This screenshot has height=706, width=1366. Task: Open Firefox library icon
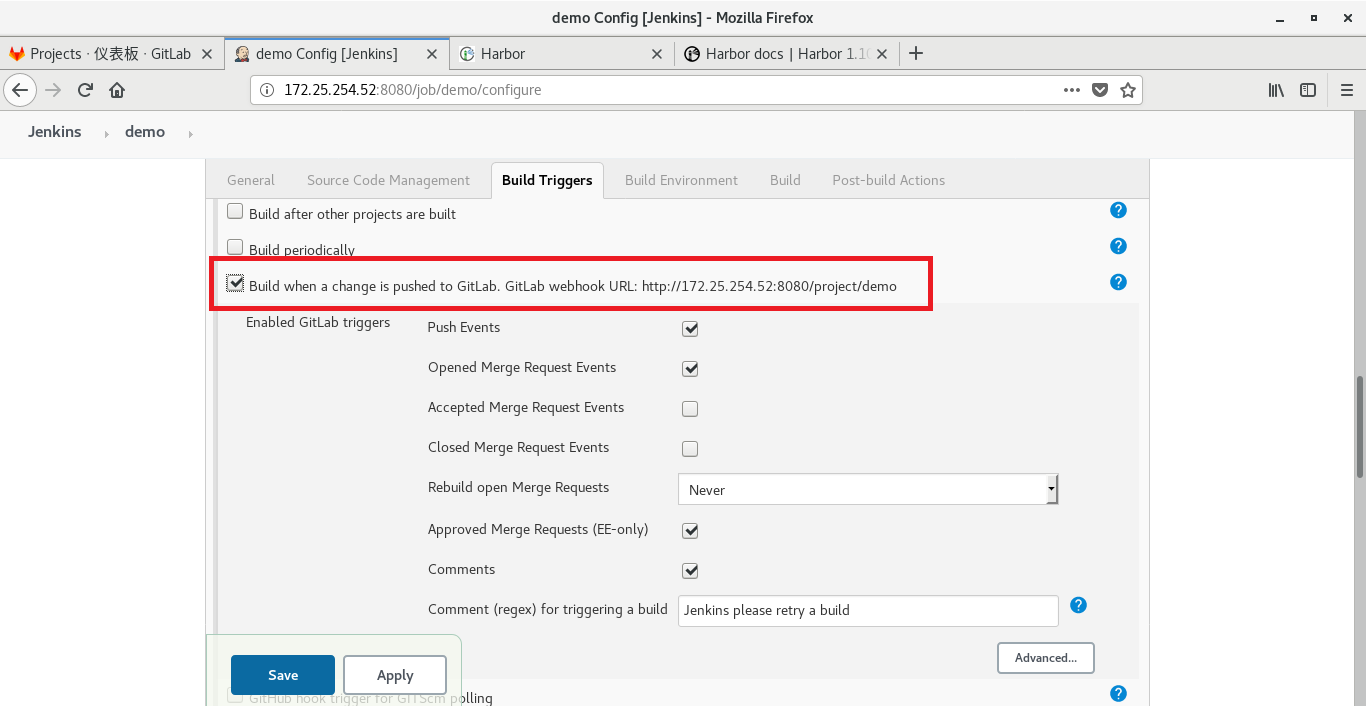tap(1277, 90)
